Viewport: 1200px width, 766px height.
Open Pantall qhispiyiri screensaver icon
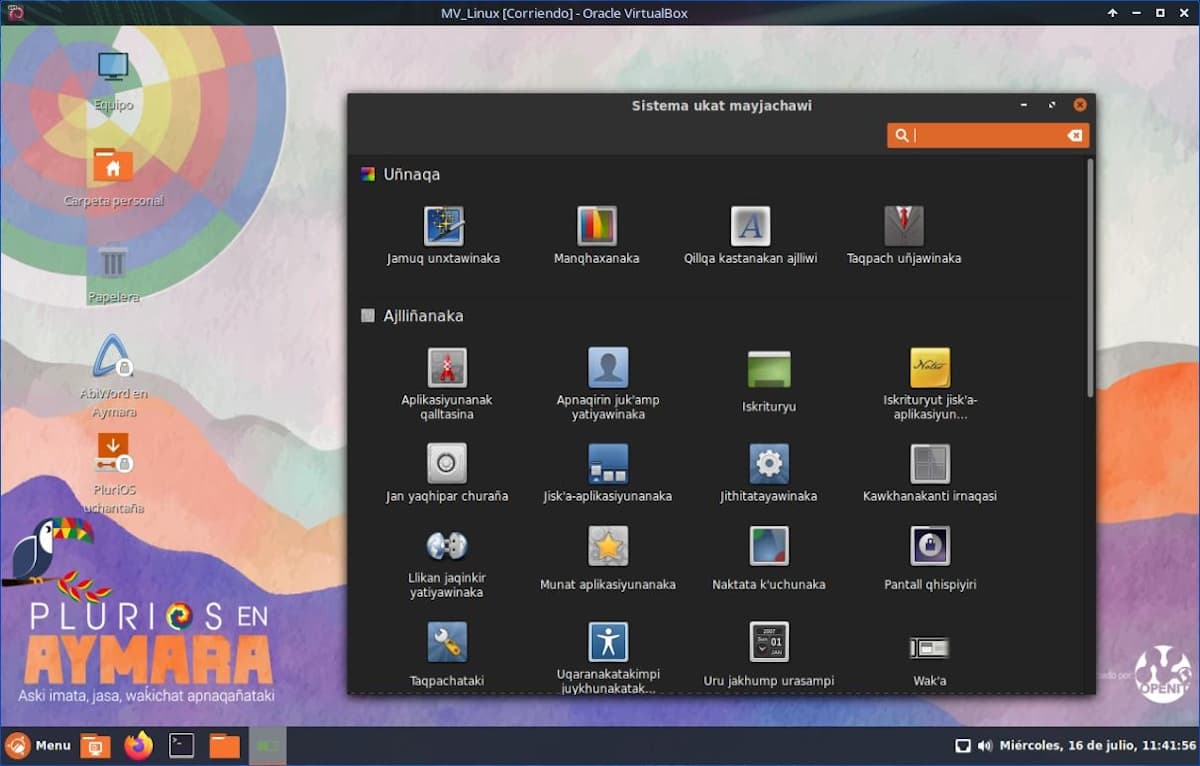930,546
